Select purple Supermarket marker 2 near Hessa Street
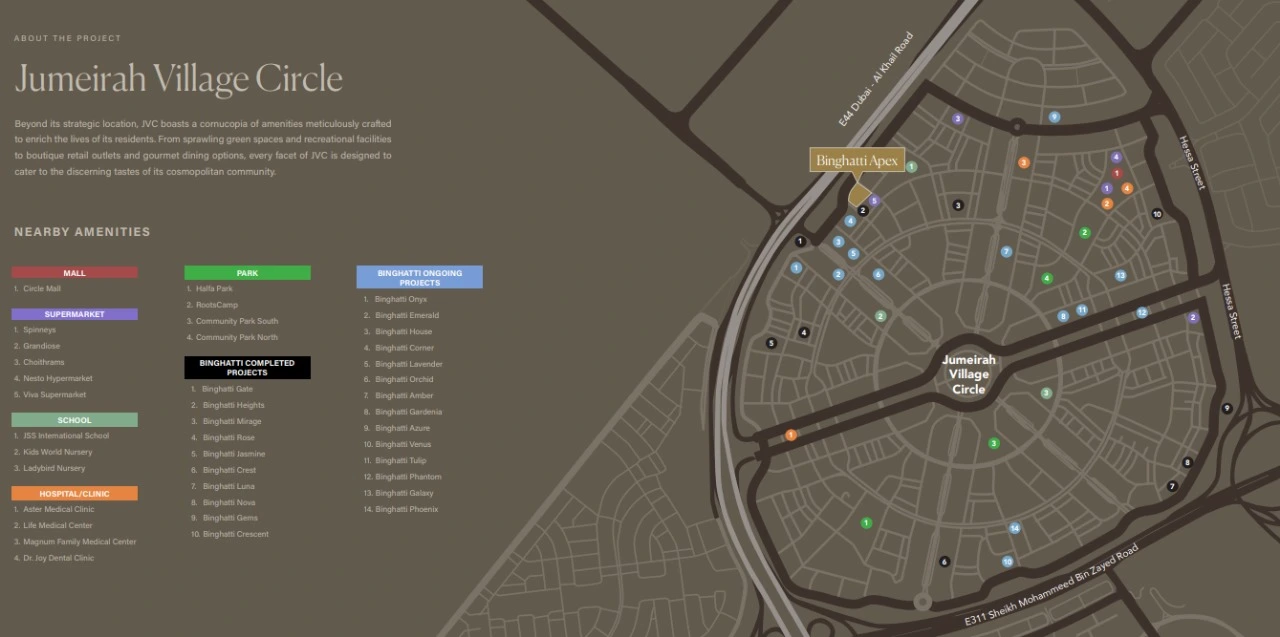1280x637 pixels. click(1192, 317)
